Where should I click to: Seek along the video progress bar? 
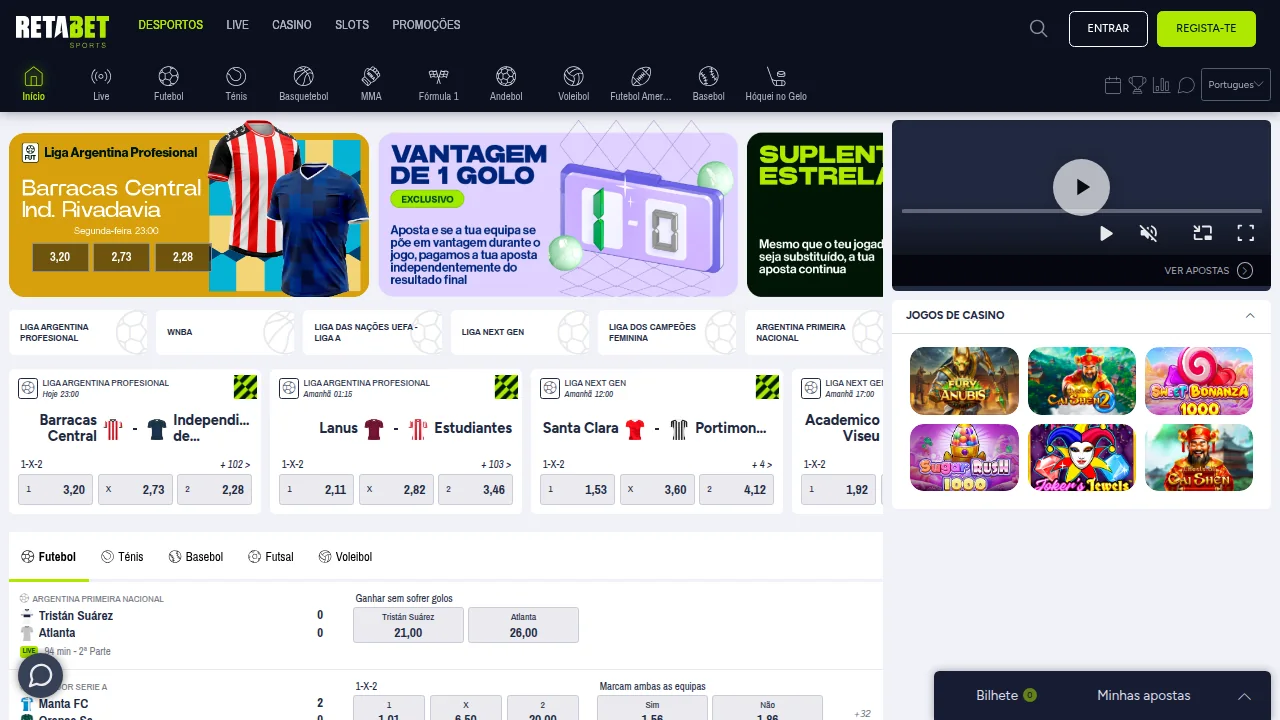tap(1081, 211)
